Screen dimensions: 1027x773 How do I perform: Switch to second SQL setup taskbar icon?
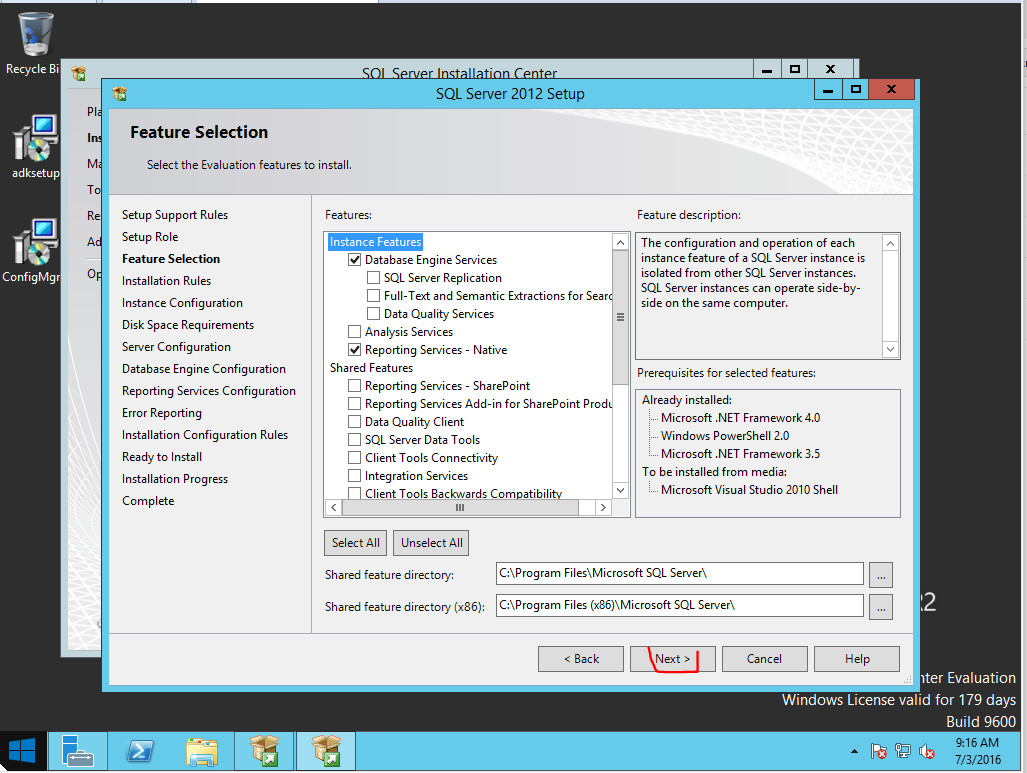coord(326,751)
